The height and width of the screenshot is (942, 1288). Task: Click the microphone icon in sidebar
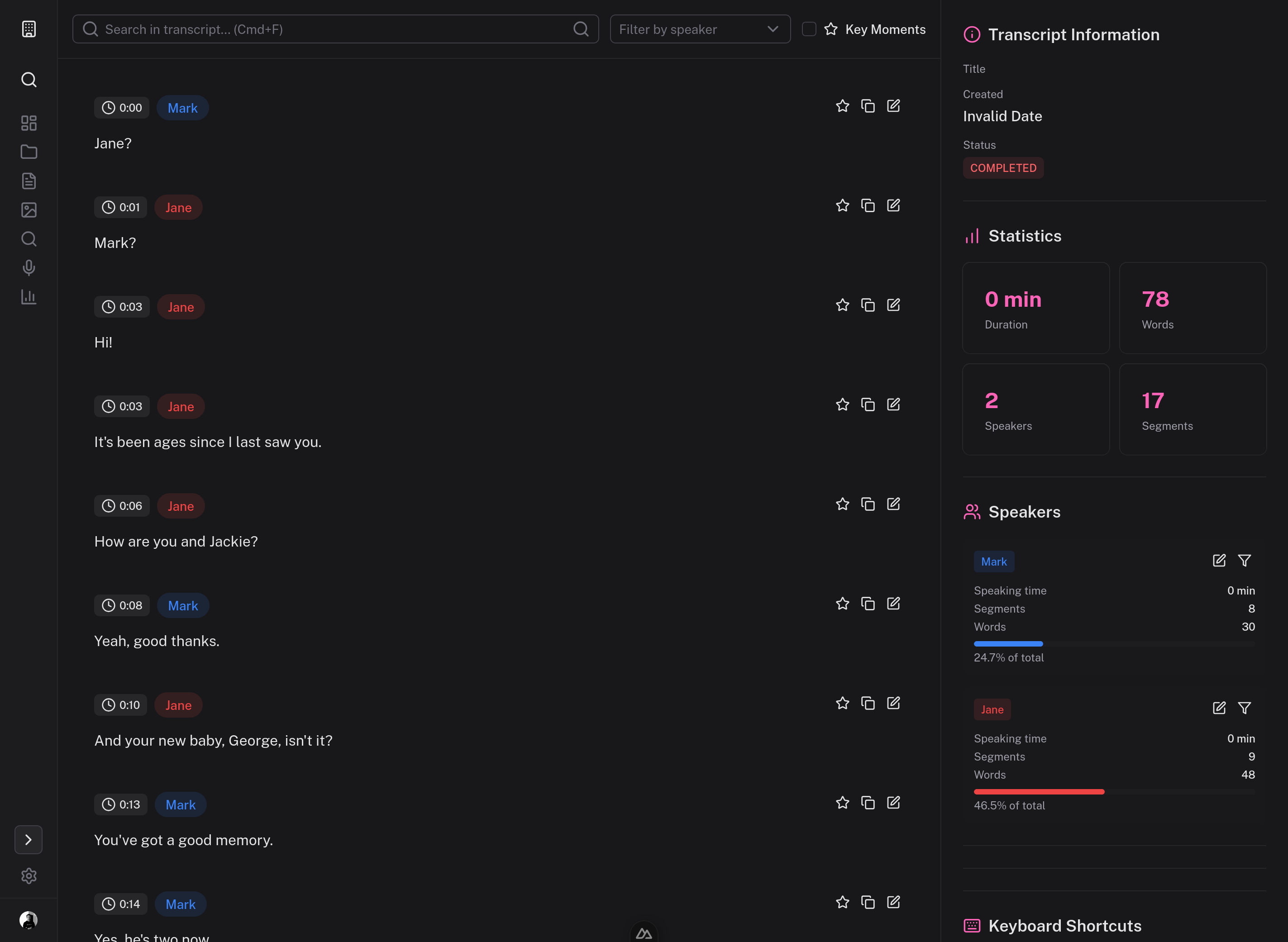(29, 268)
